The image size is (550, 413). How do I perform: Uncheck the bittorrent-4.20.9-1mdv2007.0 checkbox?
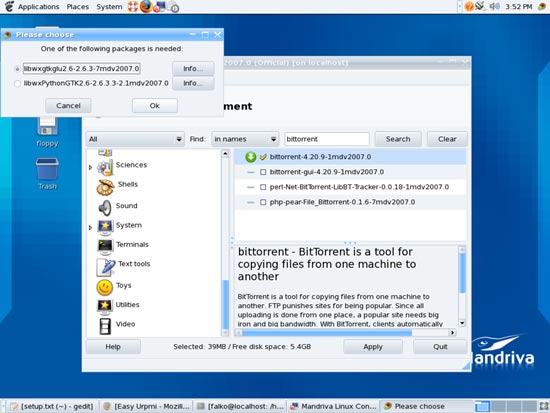263,157
